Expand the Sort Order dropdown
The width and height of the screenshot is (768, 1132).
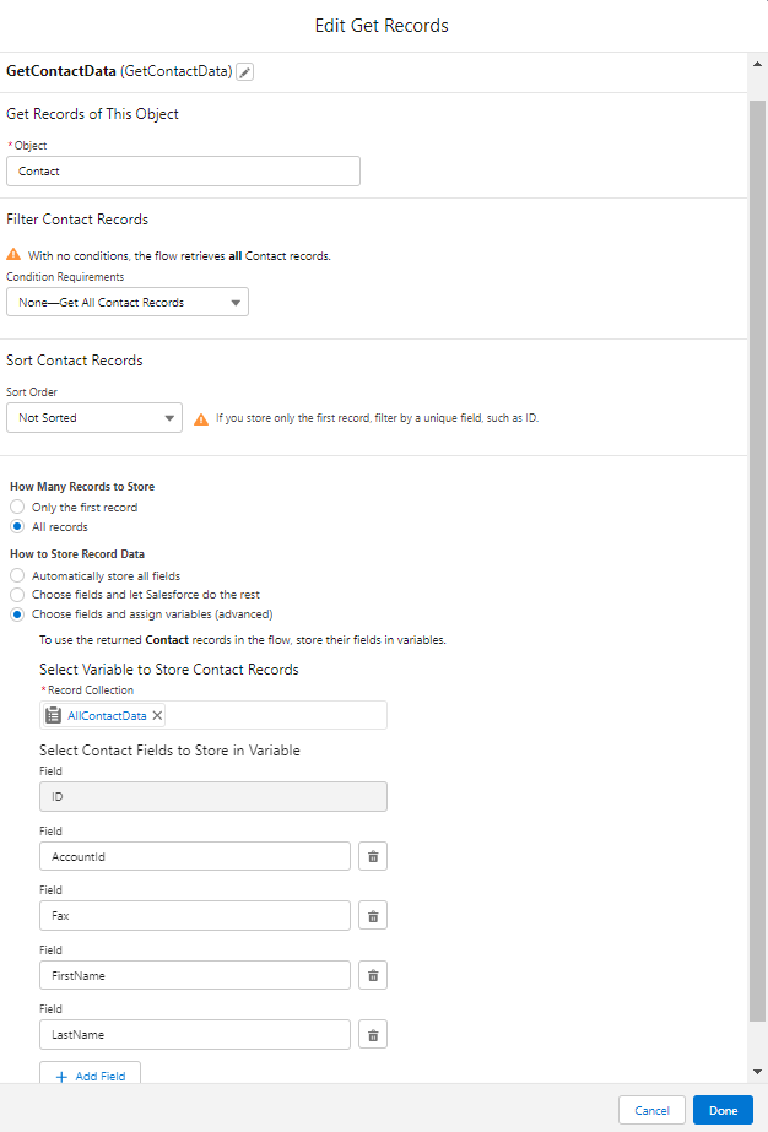(x=94, y=418)
